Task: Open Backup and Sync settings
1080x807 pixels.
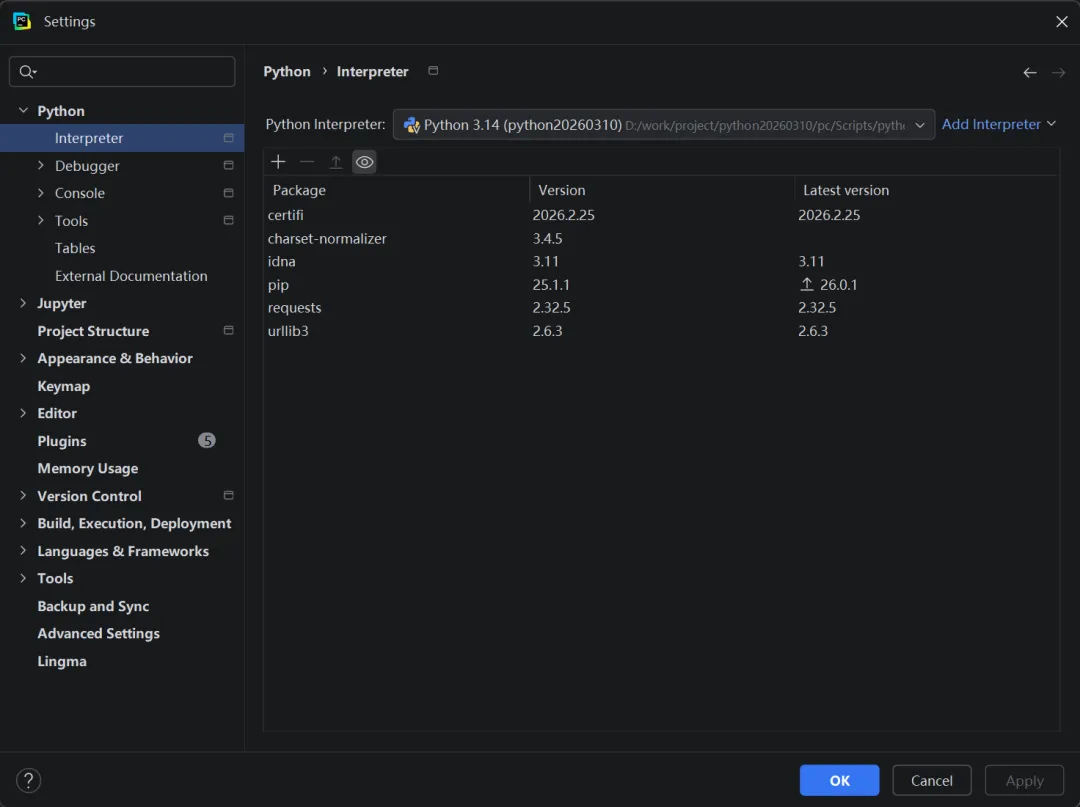Action: pos(122,606)
